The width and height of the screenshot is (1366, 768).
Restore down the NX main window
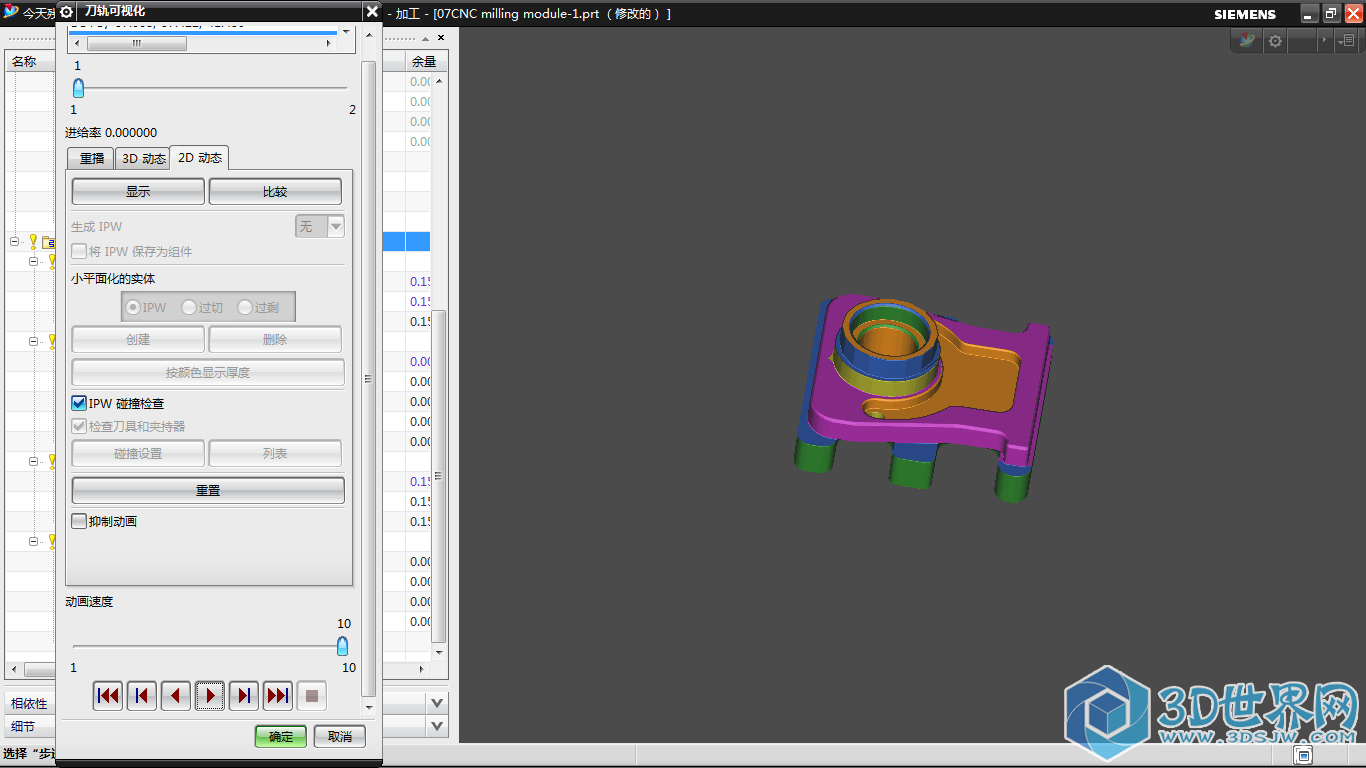[1331, 13]
